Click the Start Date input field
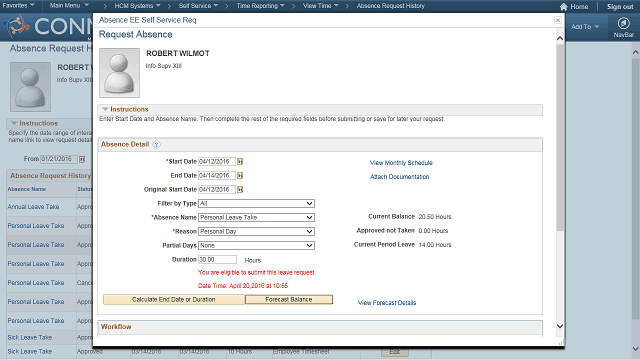Viewport: 640px width, 360px height. (x=217, y=162)
